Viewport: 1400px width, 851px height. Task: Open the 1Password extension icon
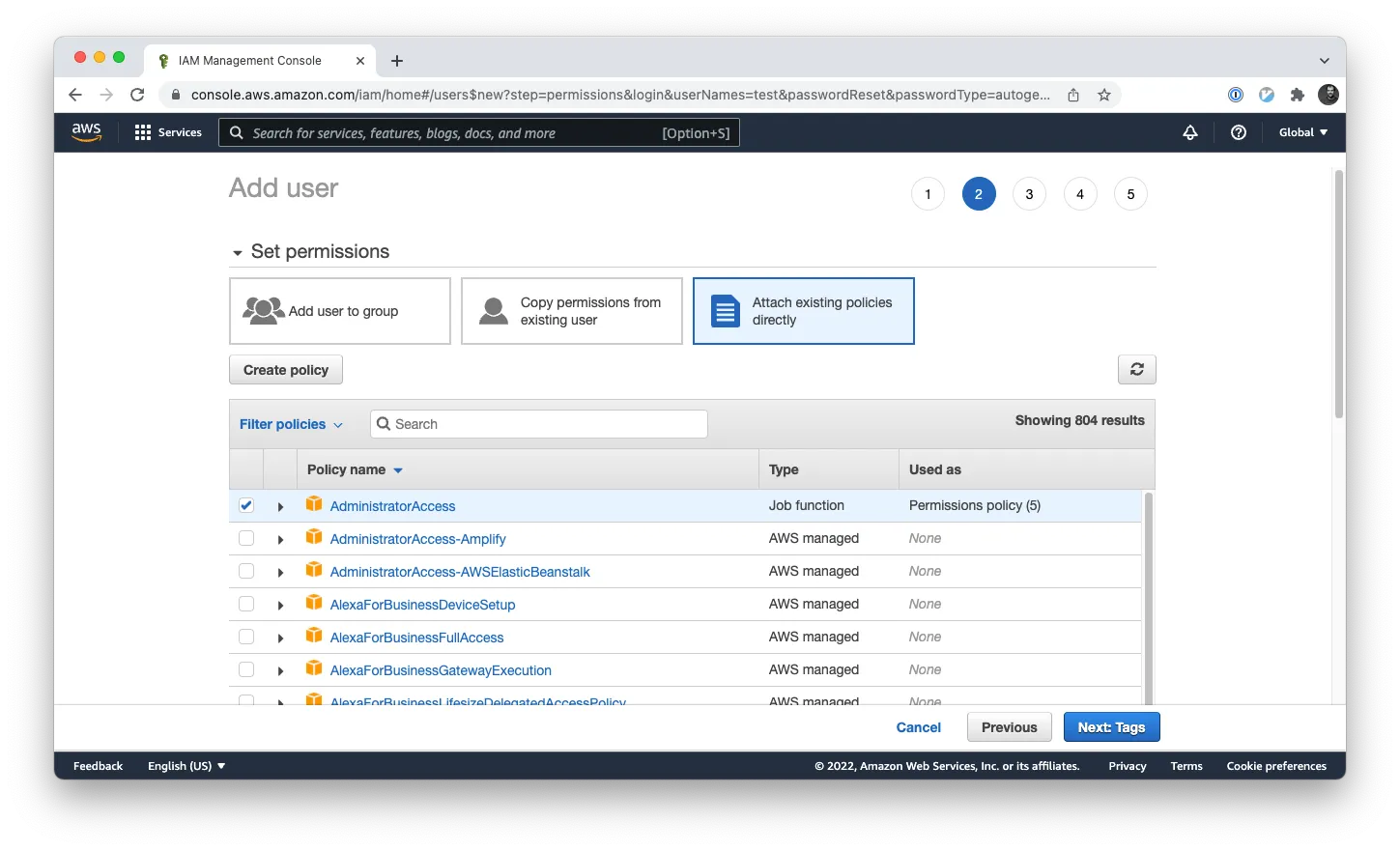pos(1236,95)
